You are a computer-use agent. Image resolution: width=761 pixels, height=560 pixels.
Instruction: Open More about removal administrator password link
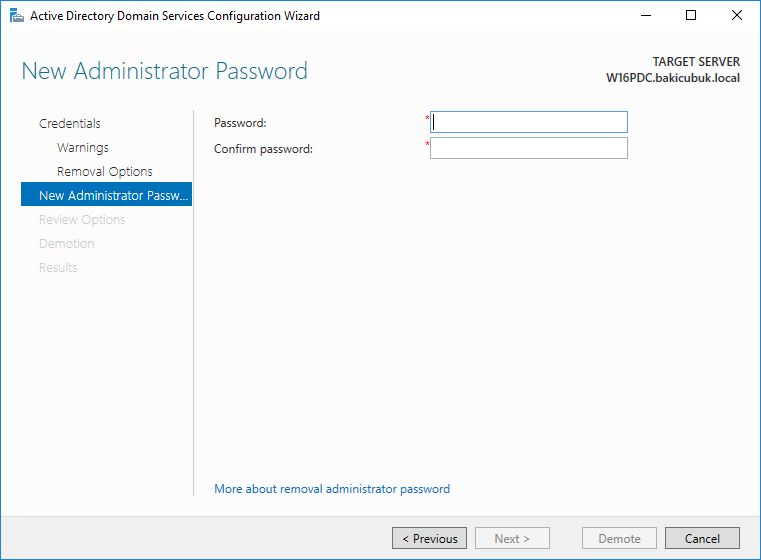[x=332, y=489]
